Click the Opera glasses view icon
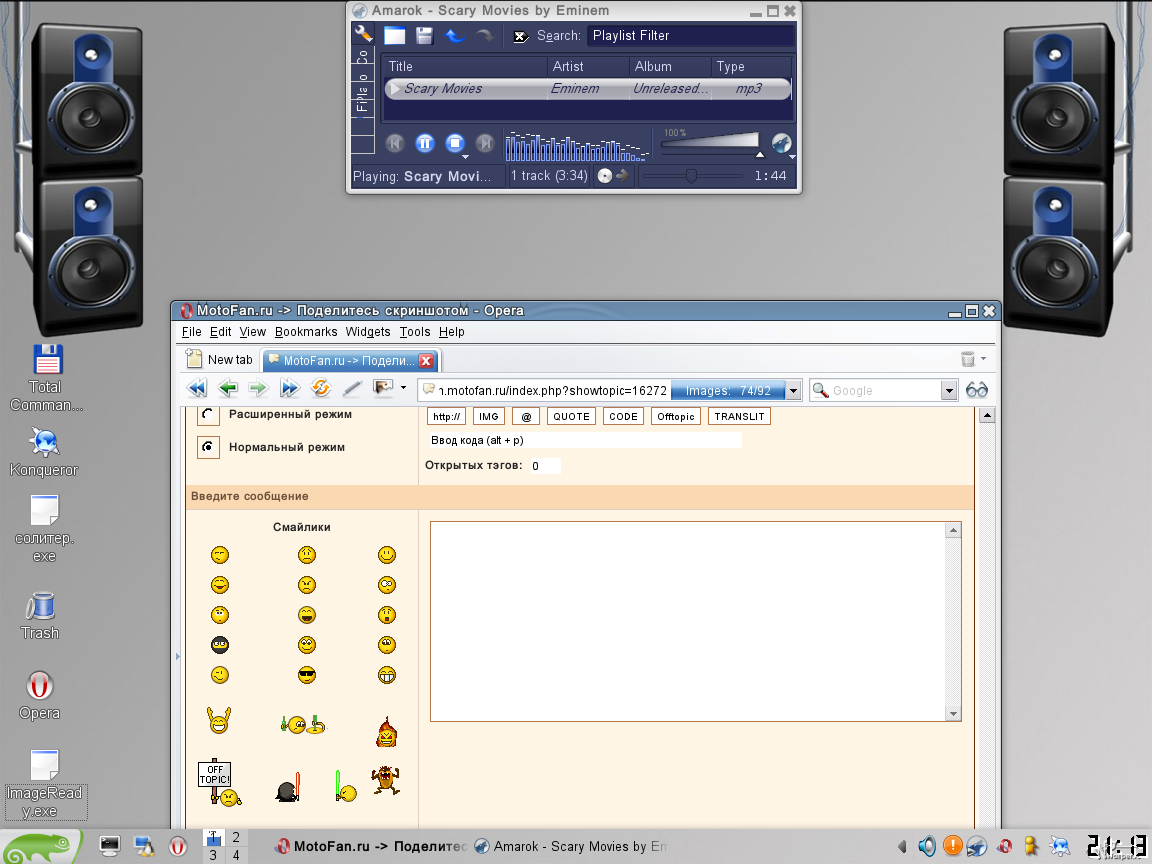The height and width of the screenshot is (864, 1152). click(x=976, y=390)
